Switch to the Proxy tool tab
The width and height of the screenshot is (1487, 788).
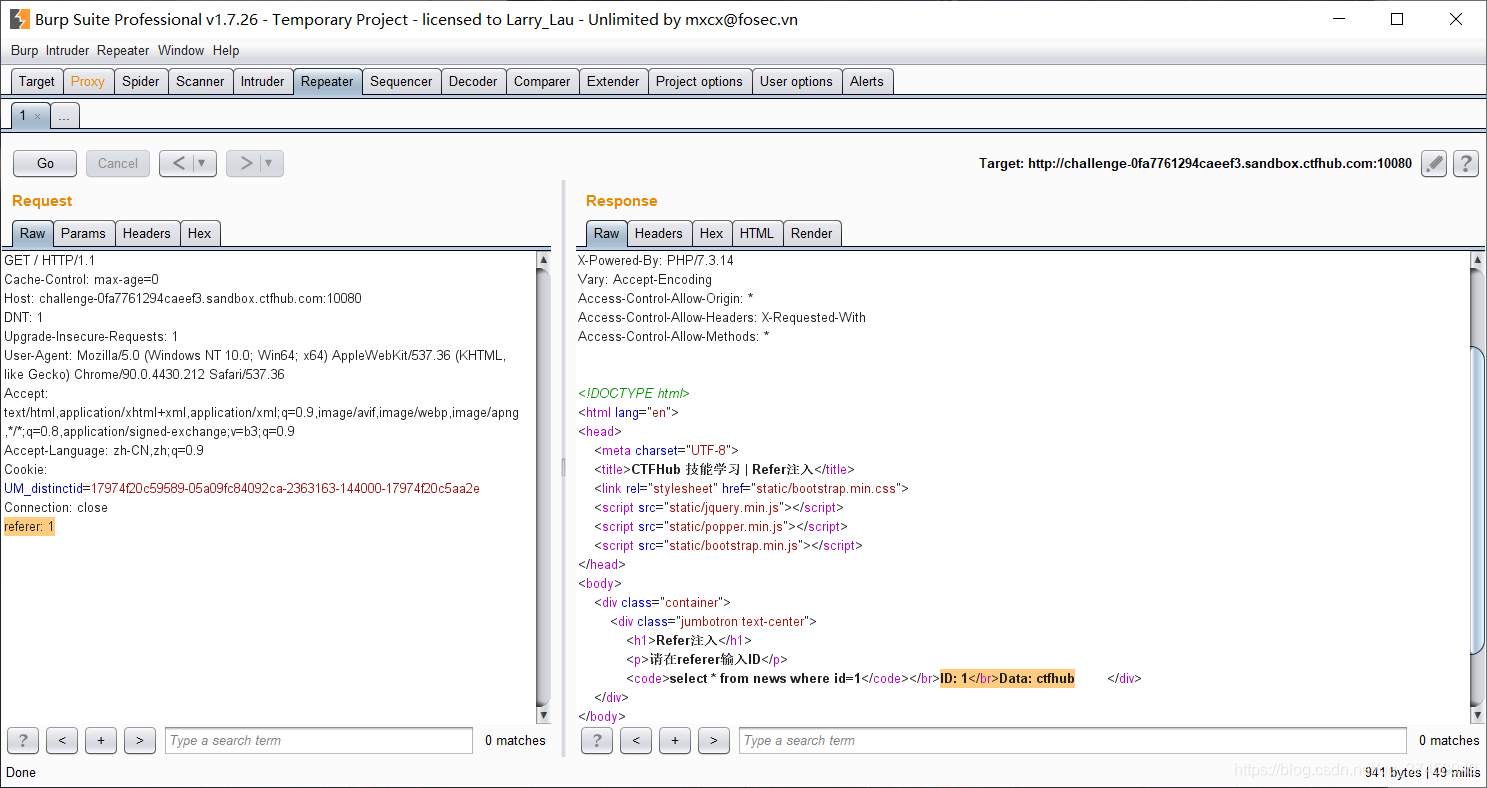(88, 81)
